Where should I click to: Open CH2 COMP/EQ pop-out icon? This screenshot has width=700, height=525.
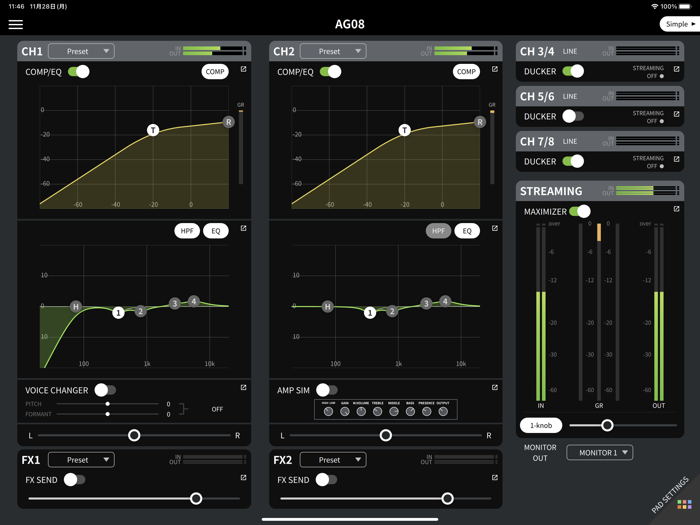[495, 69]
